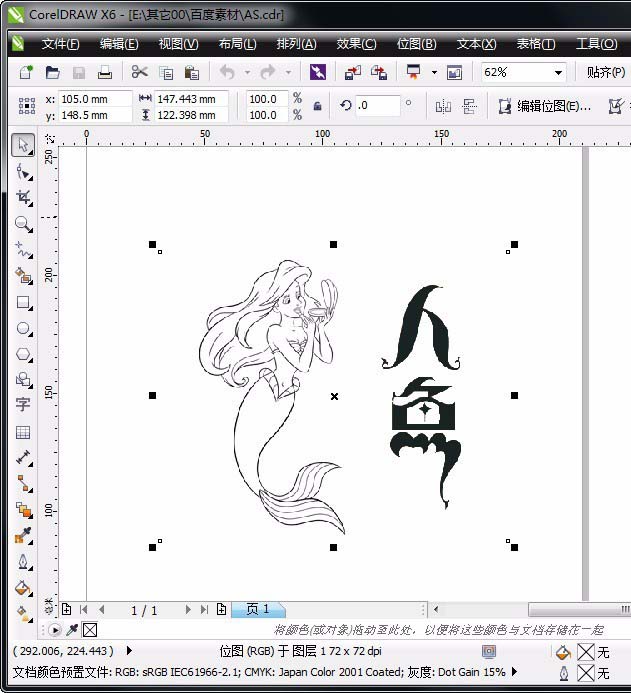The width and height of the screenshot is (631, 693).
Task: Select the Blend effects tool
Action: [23, 510]
